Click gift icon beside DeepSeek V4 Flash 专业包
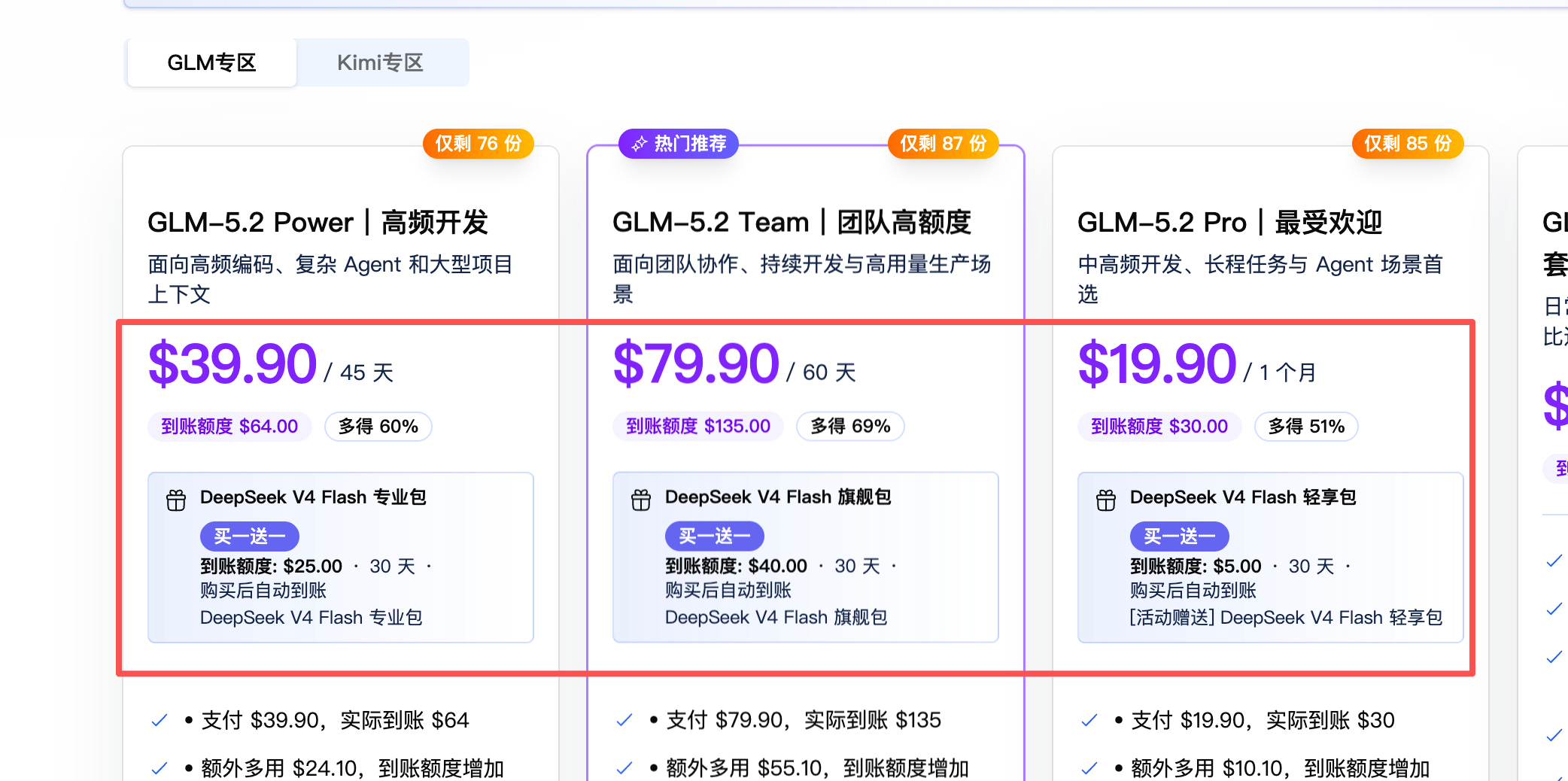Screen dimensions: 1568x781 point(176,500)
